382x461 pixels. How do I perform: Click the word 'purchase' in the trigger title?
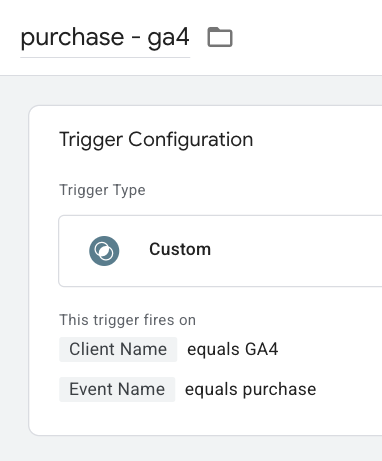[x=72, y=38]
